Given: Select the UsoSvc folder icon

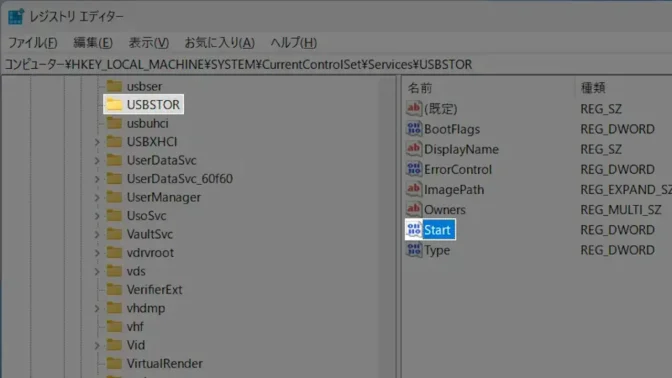Looking at the screenshot, I should (x=114, y=215).
